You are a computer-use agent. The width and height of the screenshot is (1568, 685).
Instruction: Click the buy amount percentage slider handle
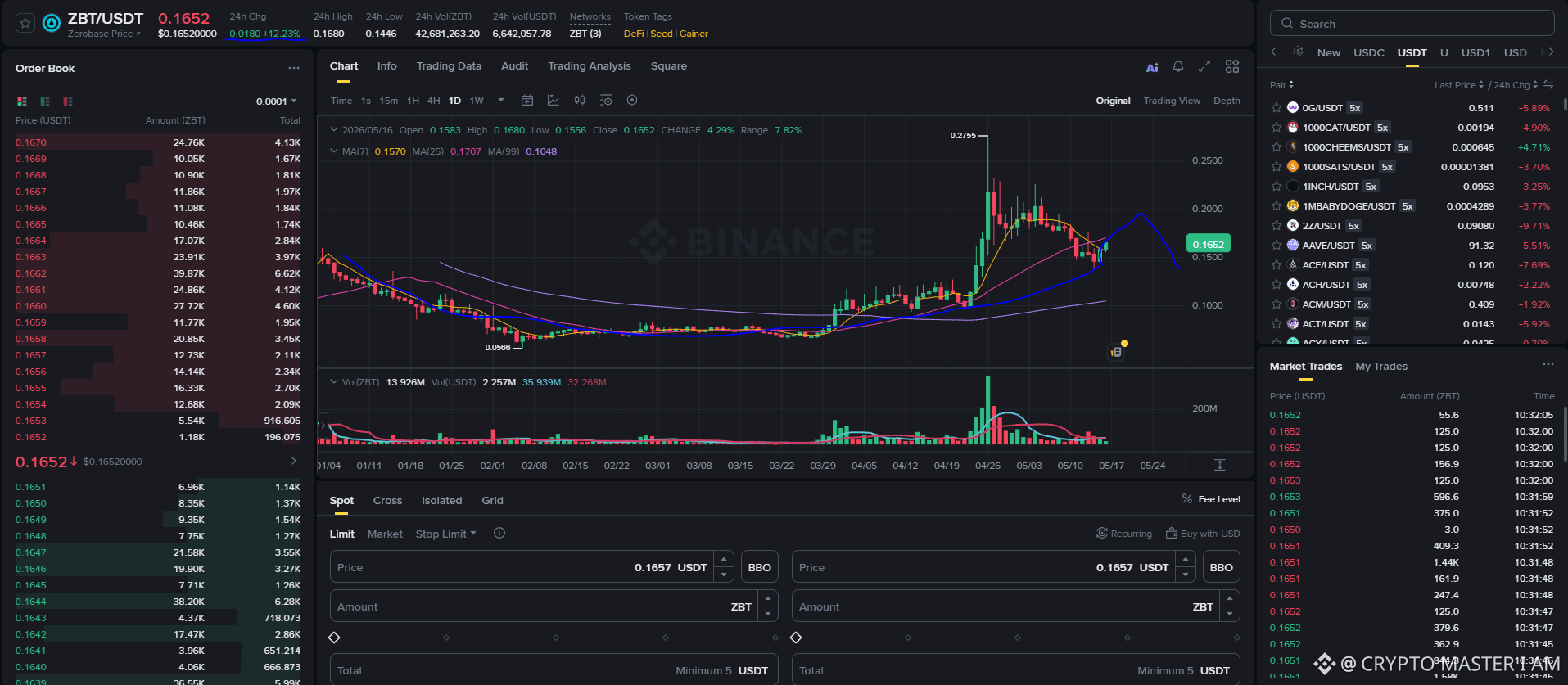[x=334, y=638]
